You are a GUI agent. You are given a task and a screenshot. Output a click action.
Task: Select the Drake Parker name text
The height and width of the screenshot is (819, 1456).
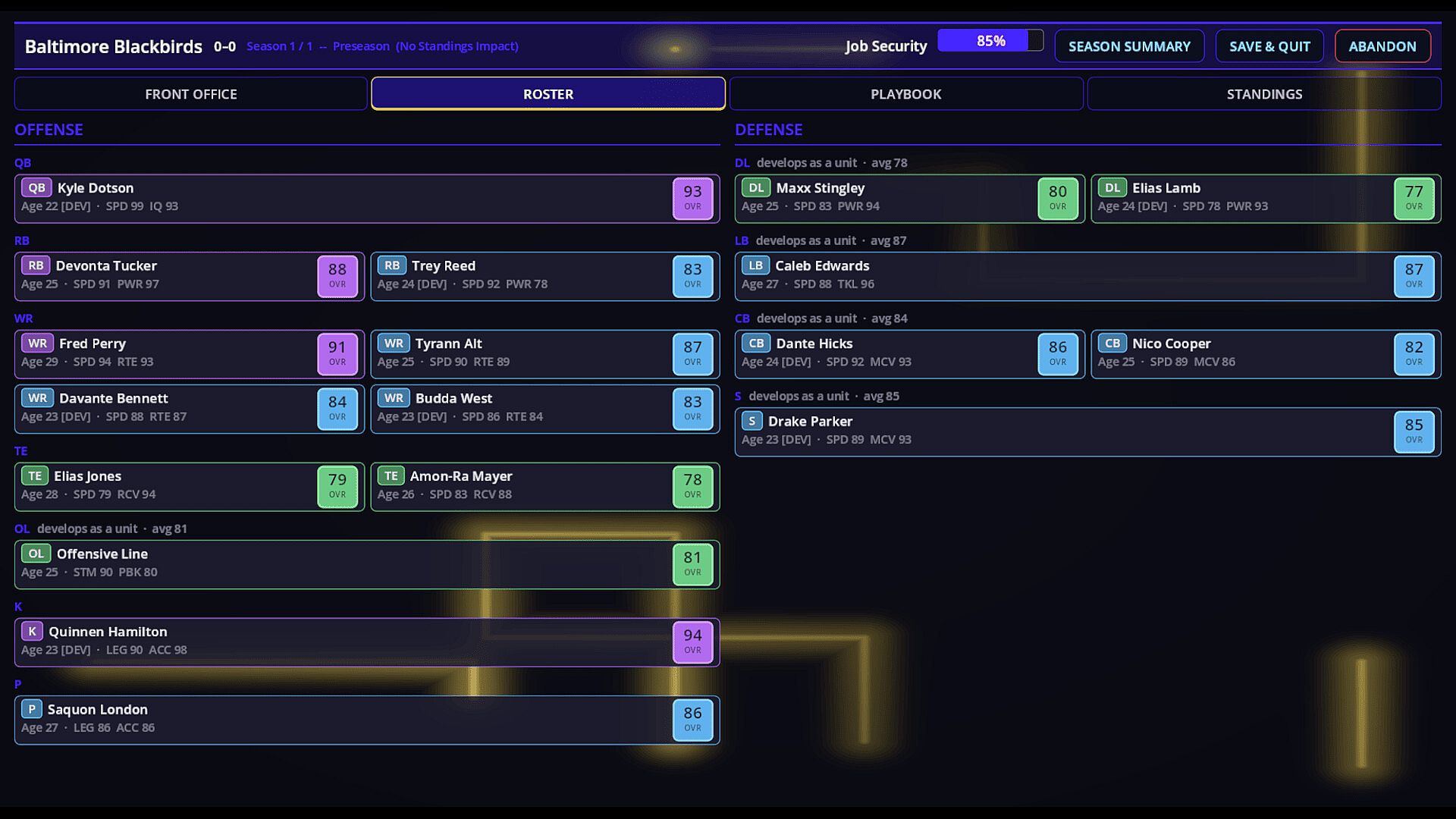pos(810,422)
